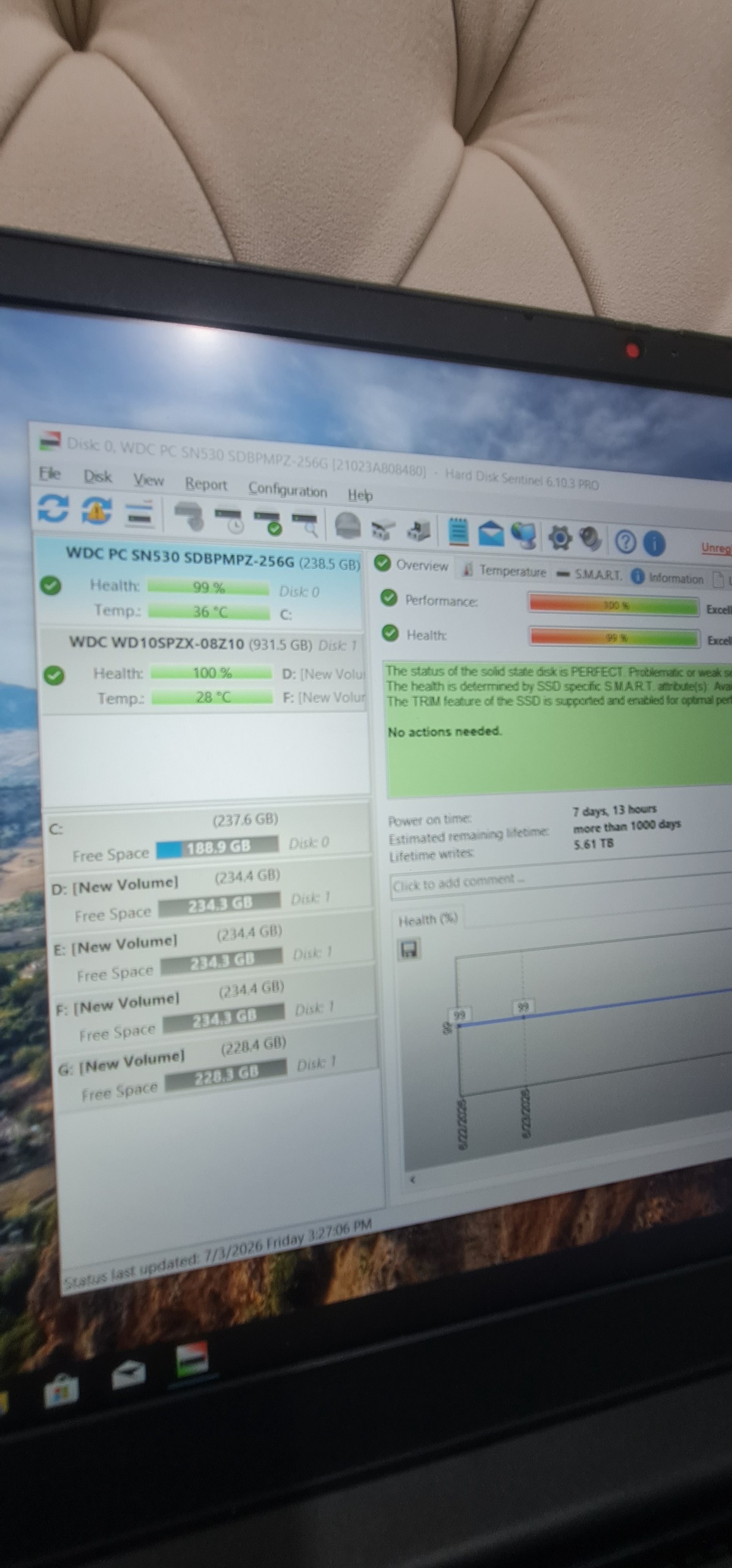This screenshot has width=732, height=1568.
Task: Open the blue notepad report icon
Action: (x=458, y=532)
